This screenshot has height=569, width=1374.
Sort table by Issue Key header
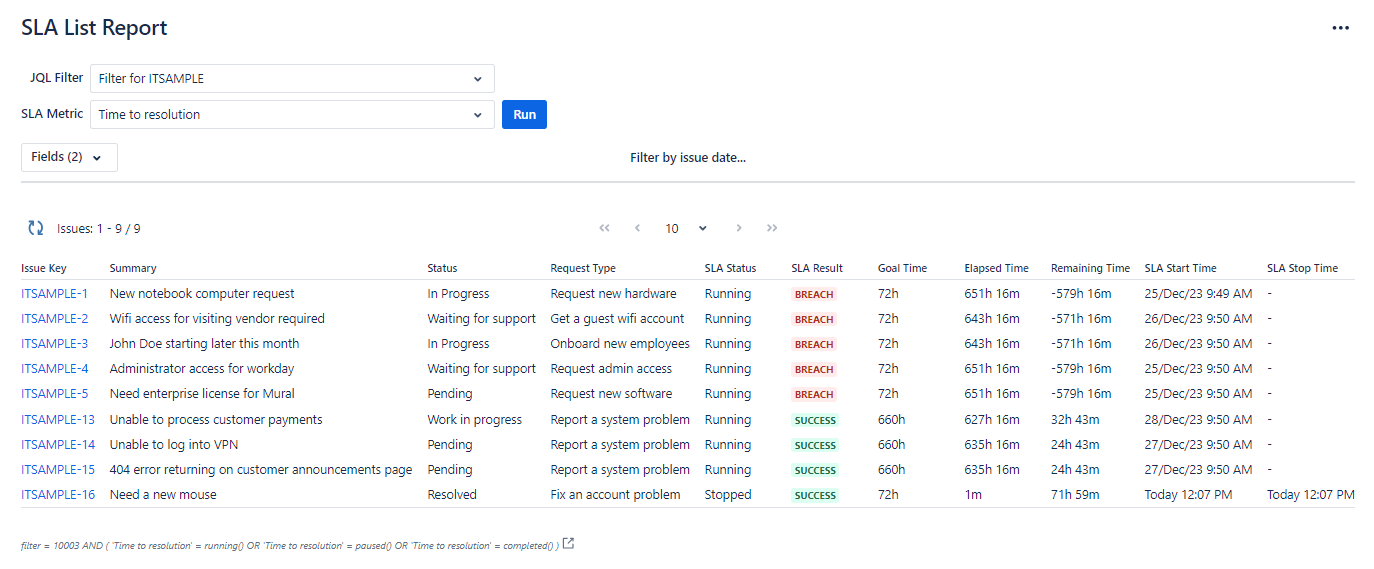44,268
